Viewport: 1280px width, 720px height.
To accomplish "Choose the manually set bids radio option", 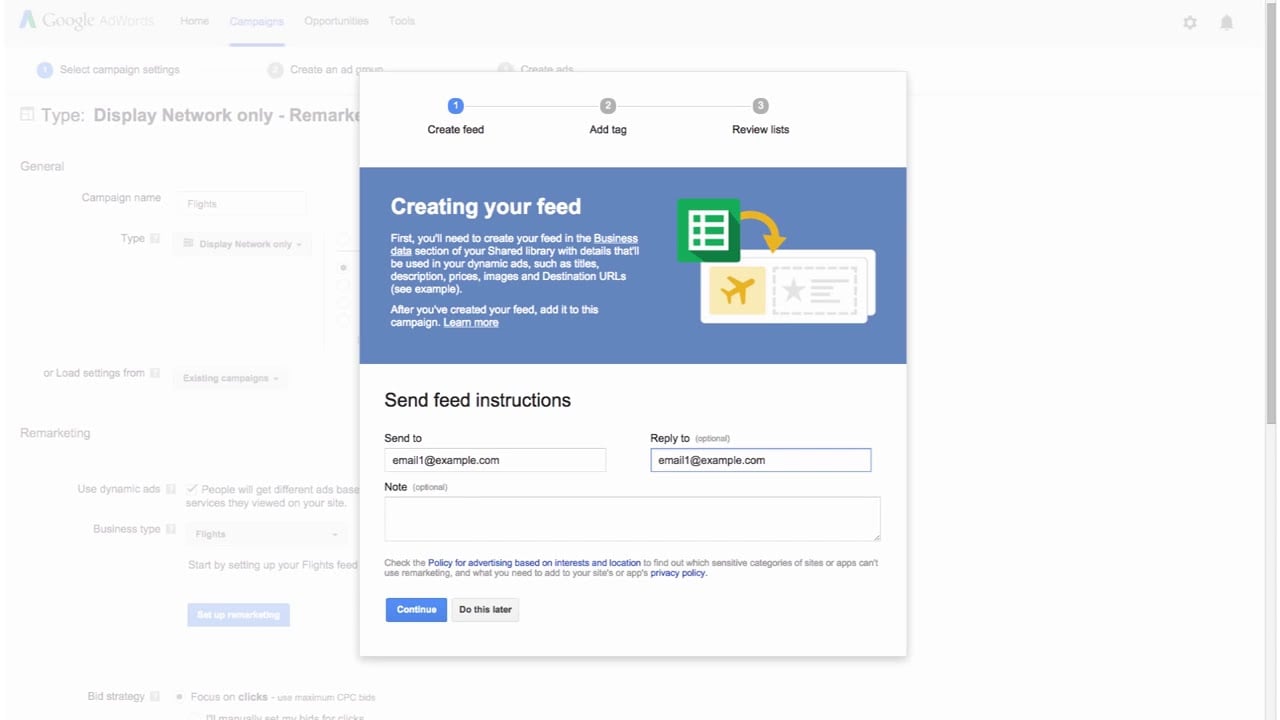I will (193, 716).
